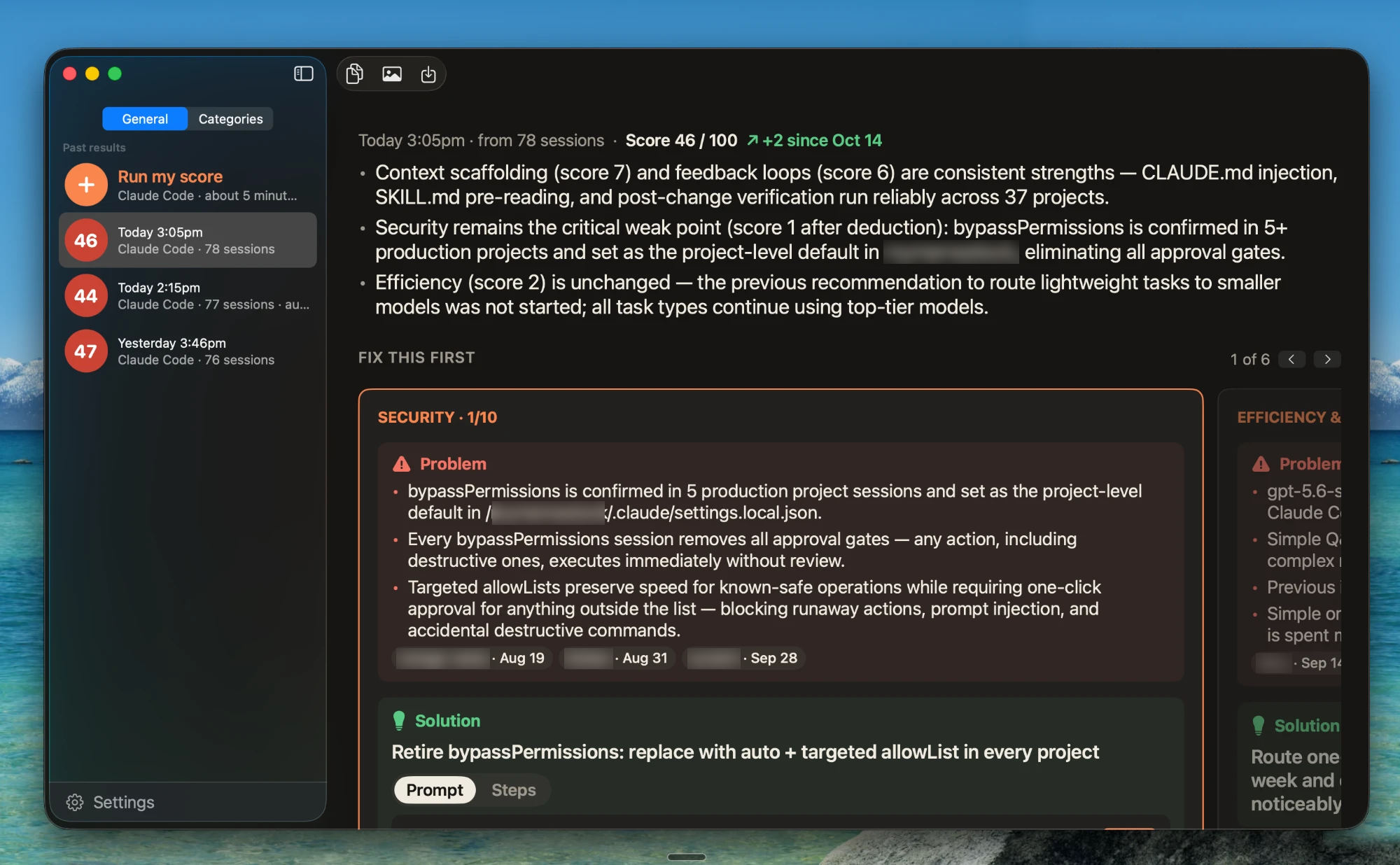Screen dimensions: 1400x865
Task: Click the export/download icon in toolbar
Action: pyautogui.click(x=428, y=74)
